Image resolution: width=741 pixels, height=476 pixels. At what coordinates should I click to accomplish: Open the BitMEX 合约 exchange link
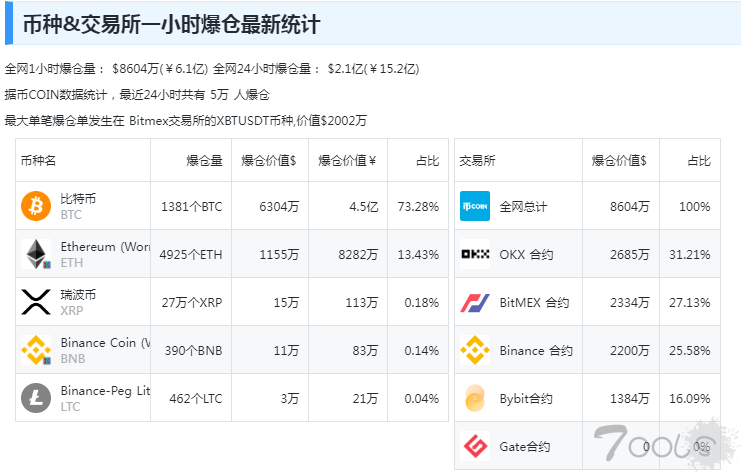pos(534,303)
